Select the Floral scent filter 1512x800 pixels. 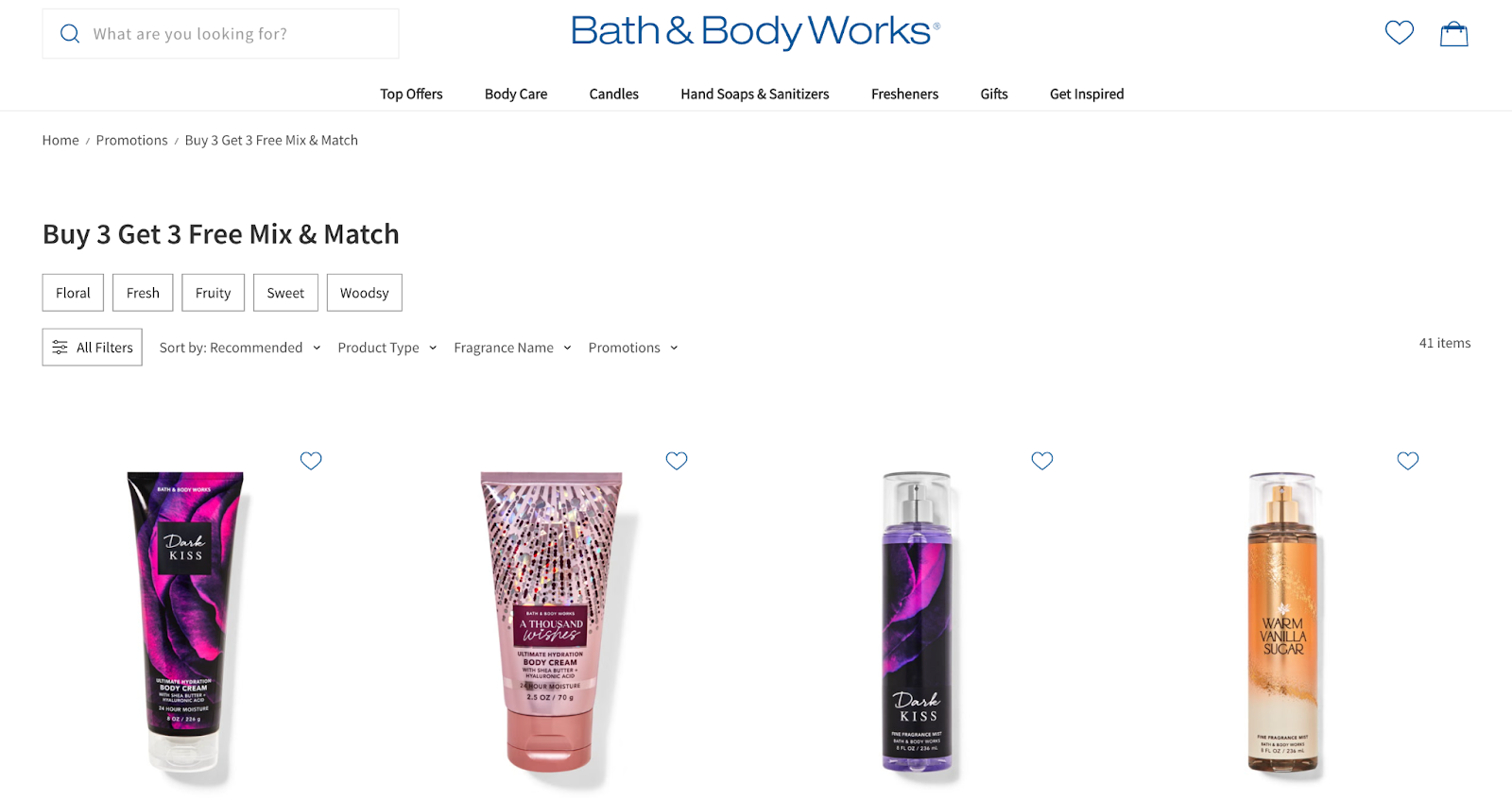(x=73, y=293)
